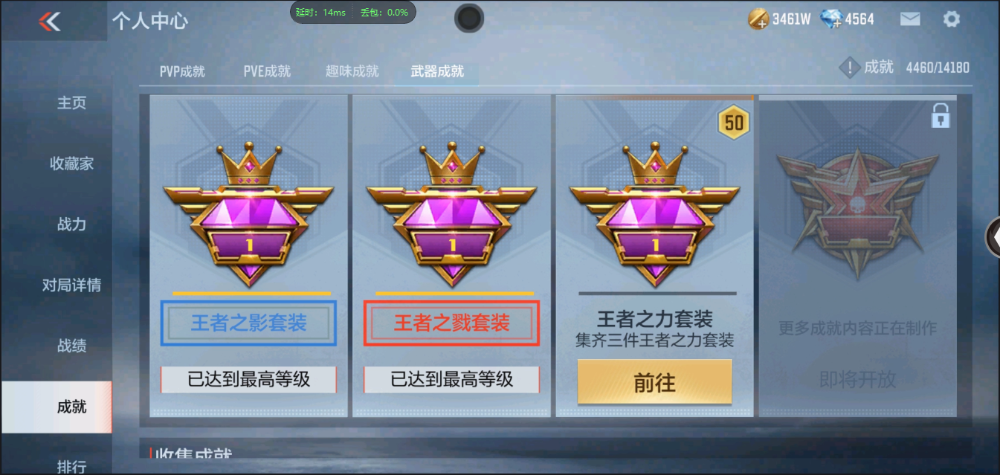
Task: Switch to PVE成就 tab
Action: (x=267, y=71)
